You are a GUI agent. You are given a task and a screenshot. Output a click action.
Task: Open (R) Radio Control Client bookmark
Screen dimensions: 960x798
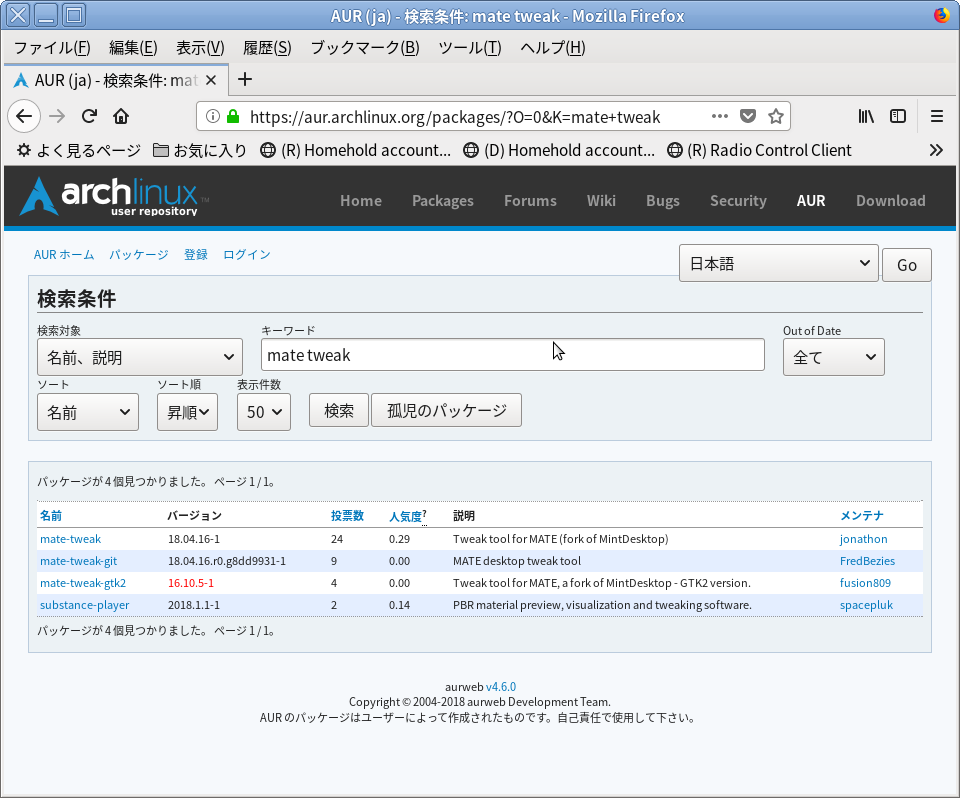(x=759, y=150)
